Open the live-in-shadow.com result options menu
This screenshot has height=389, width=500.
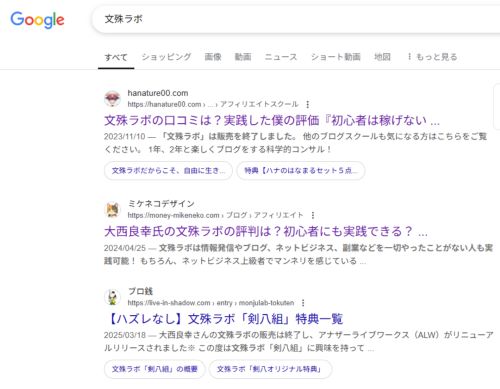point(303,303)
